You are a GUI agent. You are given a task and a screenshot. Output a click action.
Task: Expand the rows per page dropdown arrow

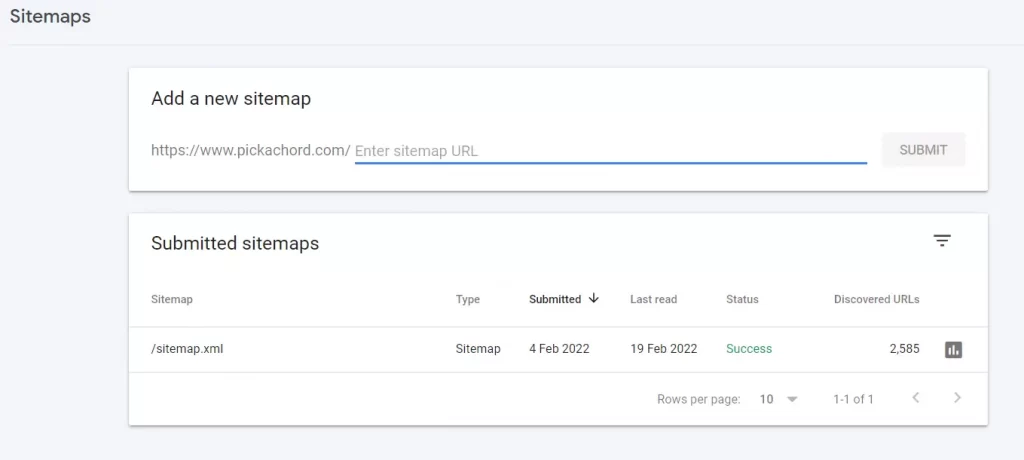pos(792,399)
